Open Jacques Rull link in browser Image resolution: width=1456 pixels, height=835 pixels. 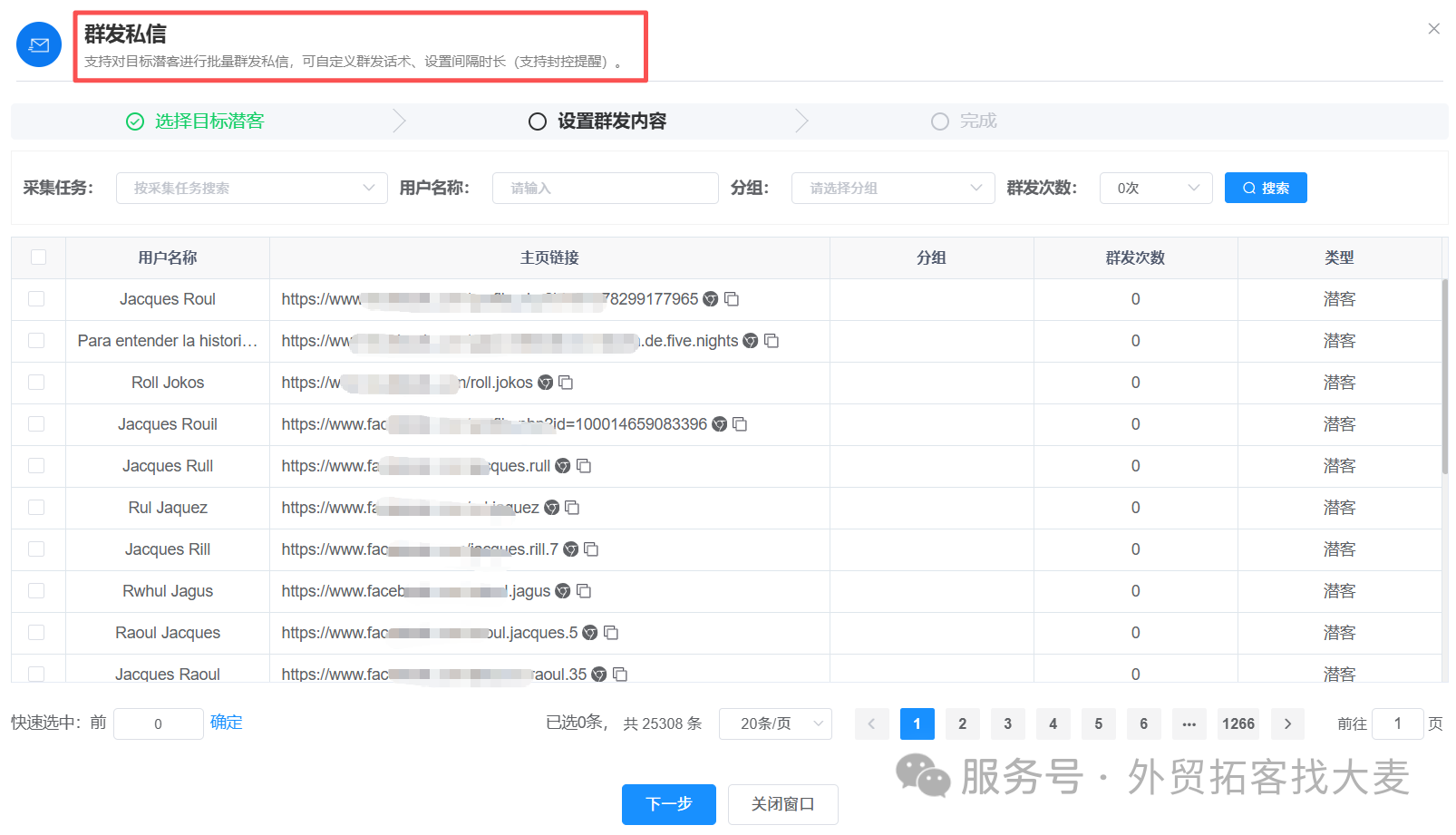[563, 466]
